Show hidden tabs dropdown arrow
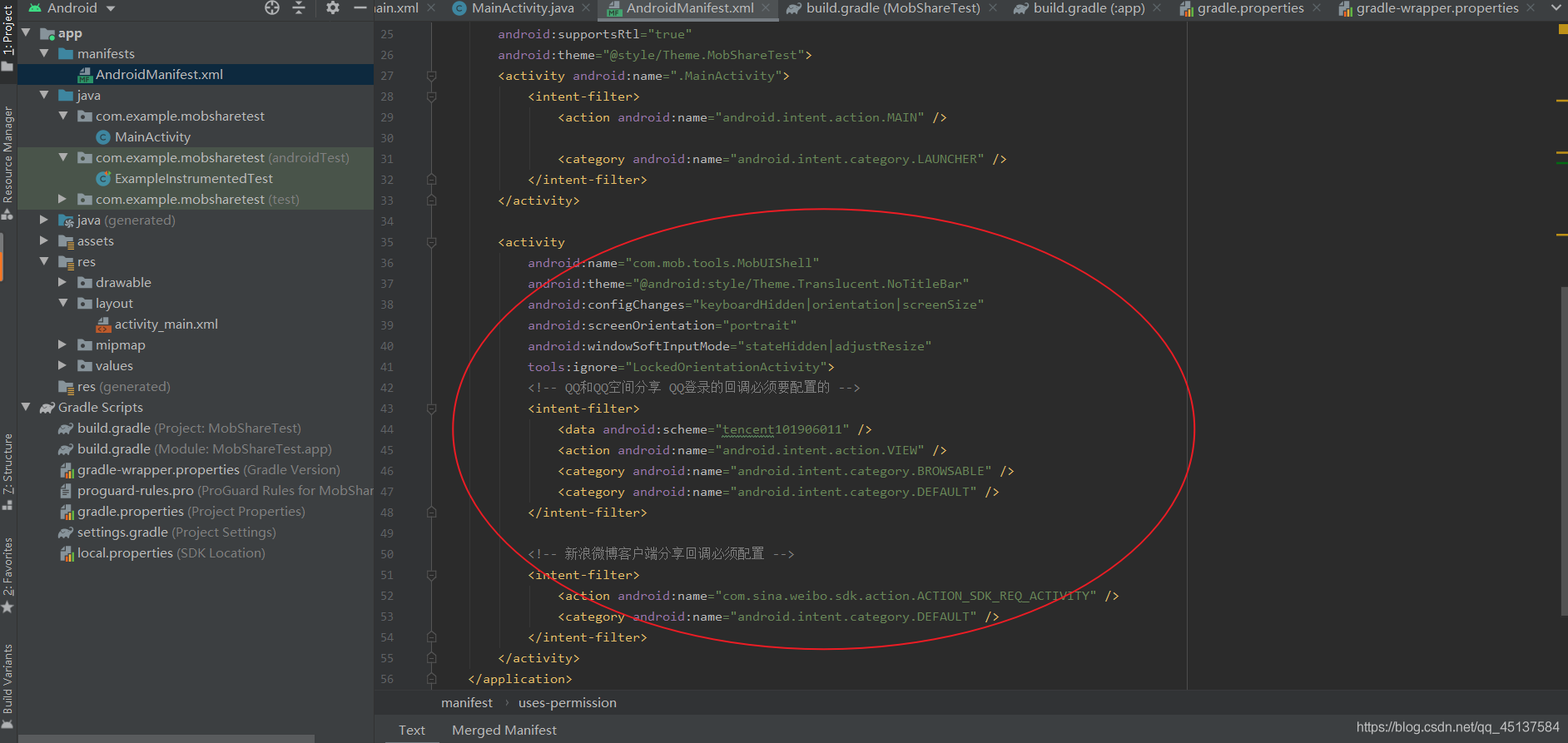This screenshot has height=743, width=1568. tap(1556, 8)
